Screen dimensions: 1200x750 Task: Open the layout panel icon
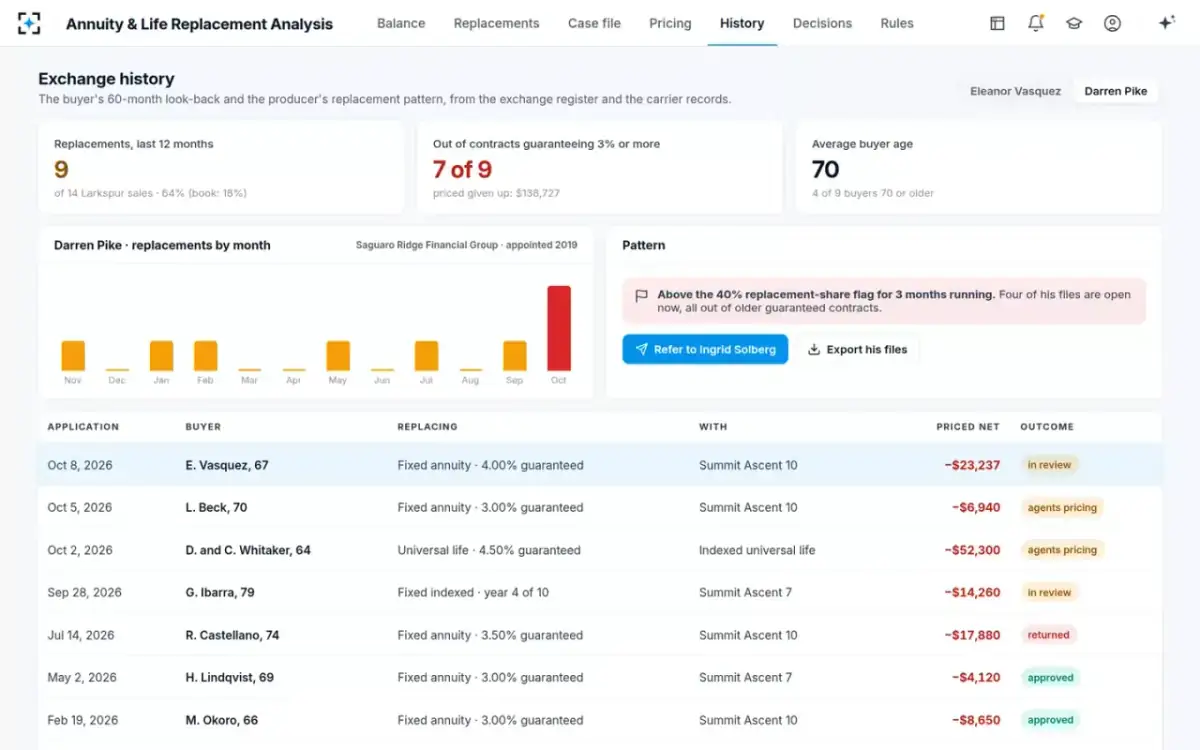tap(997, 23)
